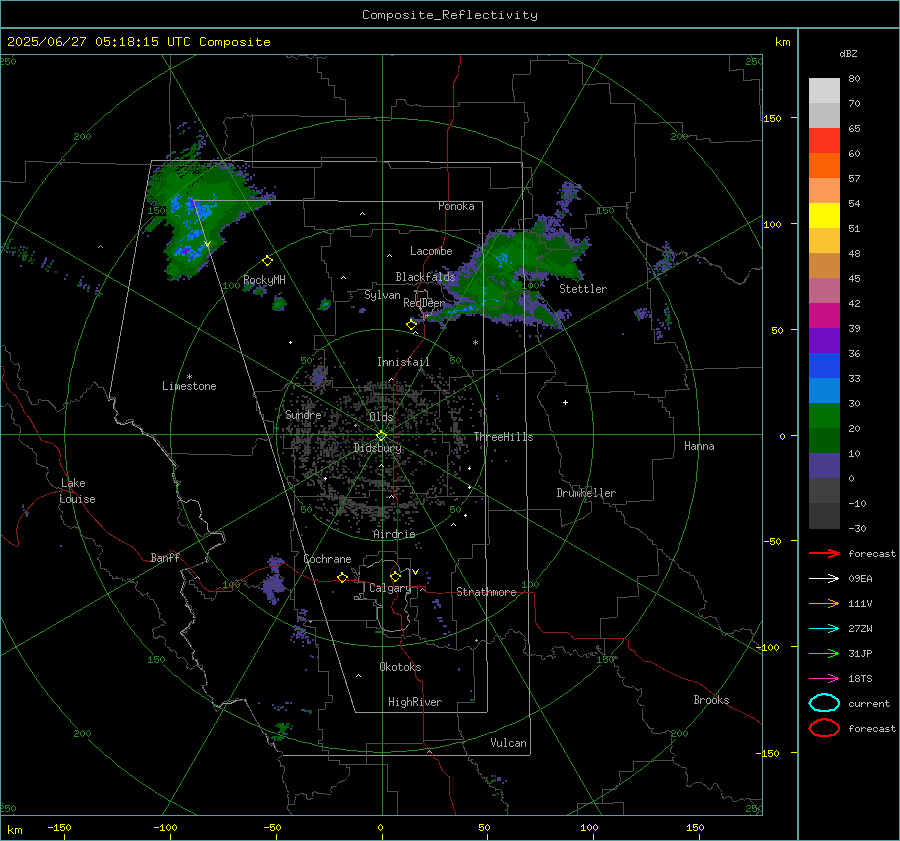The image size is (900, 841).
Task: Click the yellow diamond marker above Calgary
Action: [395, 576]
